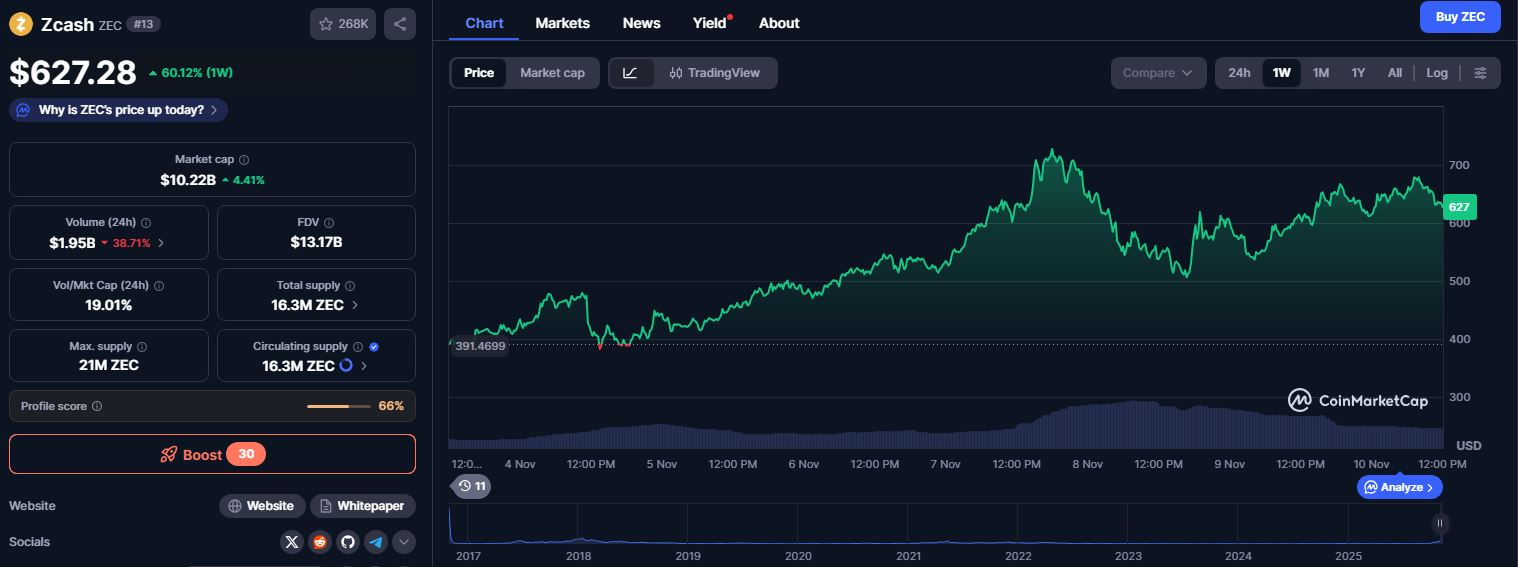Select the Market cap toggle option

pyautogui.click(x=552, y=73)
